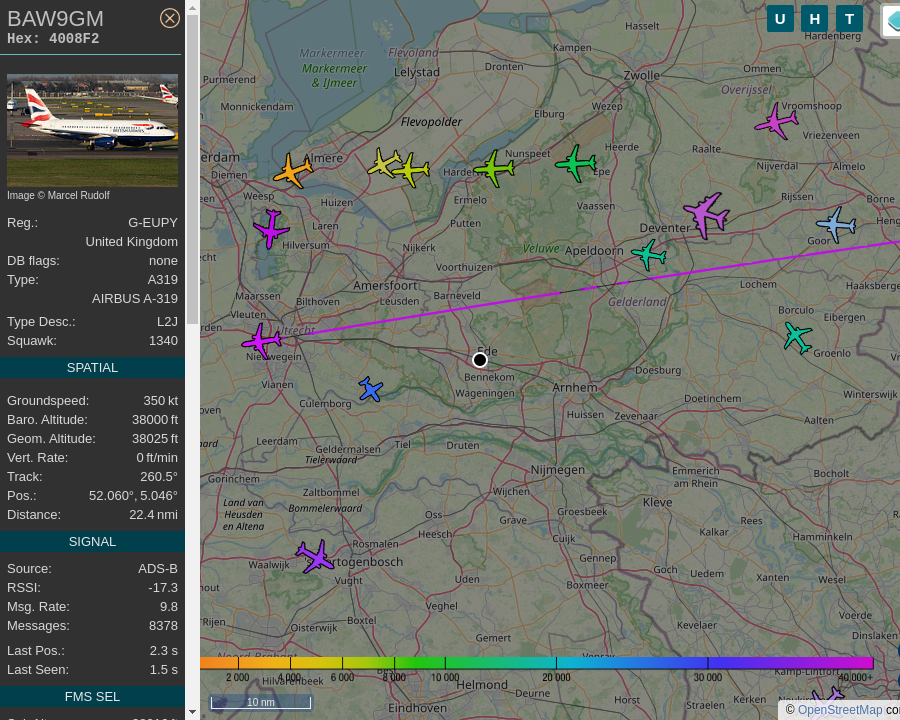Open the OpenStreetMap attribution link

[840, 710]
